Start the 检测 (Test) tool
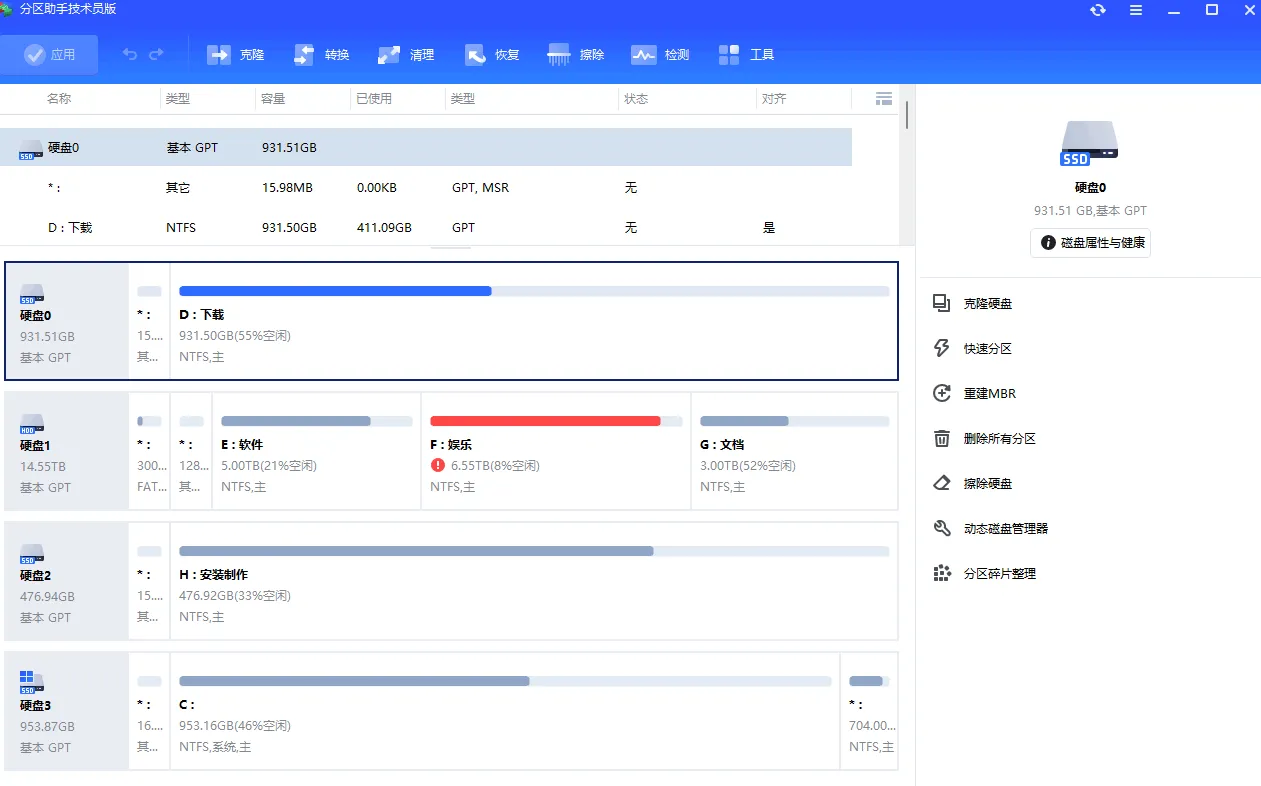 (x=660, y=55)
